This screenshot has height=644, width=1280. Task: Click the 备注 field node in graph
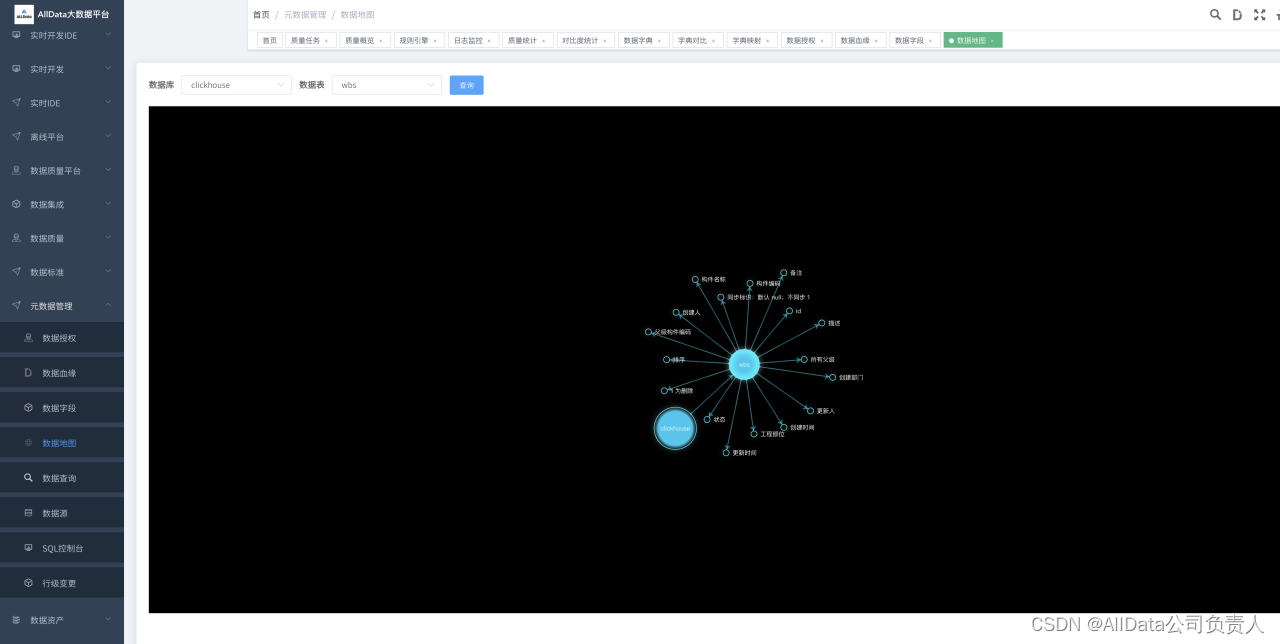click(784, 273)
